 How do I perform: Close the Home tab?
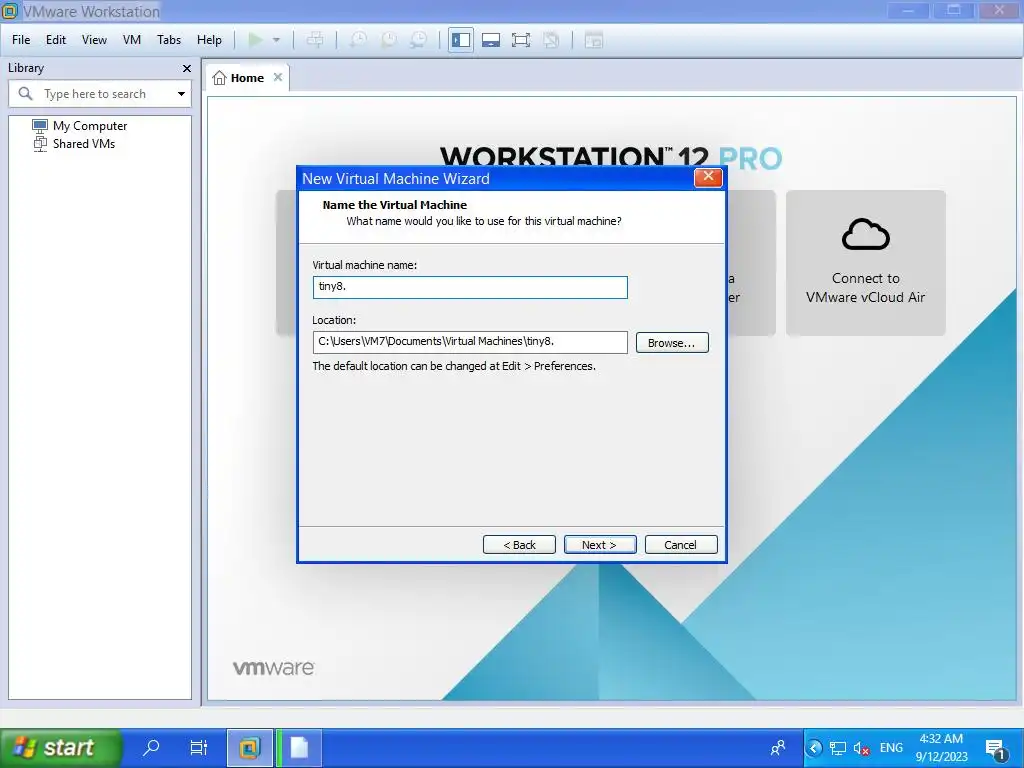pos(278,77)
